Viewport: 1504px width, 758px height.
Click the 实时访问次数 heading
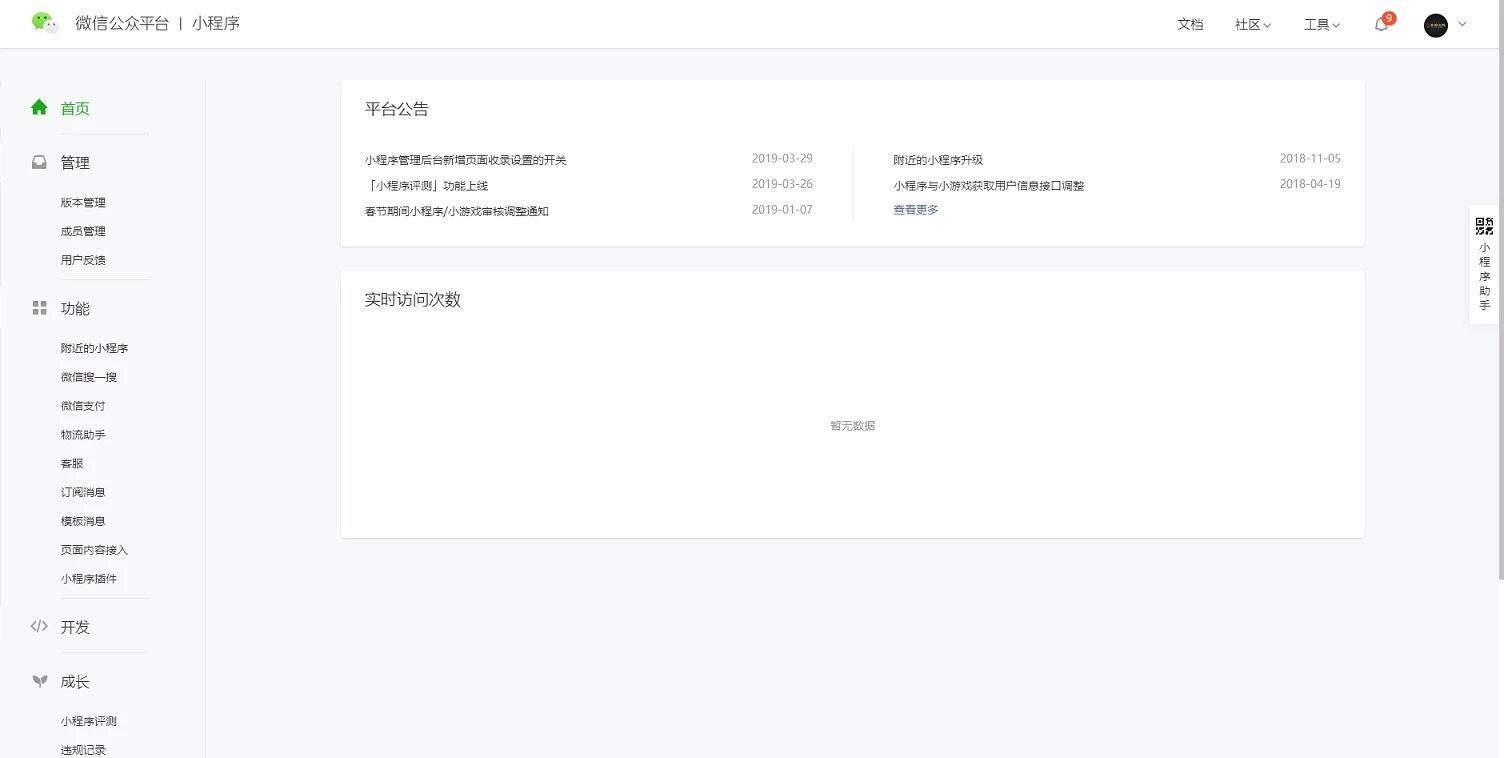(x=413, y=300)
